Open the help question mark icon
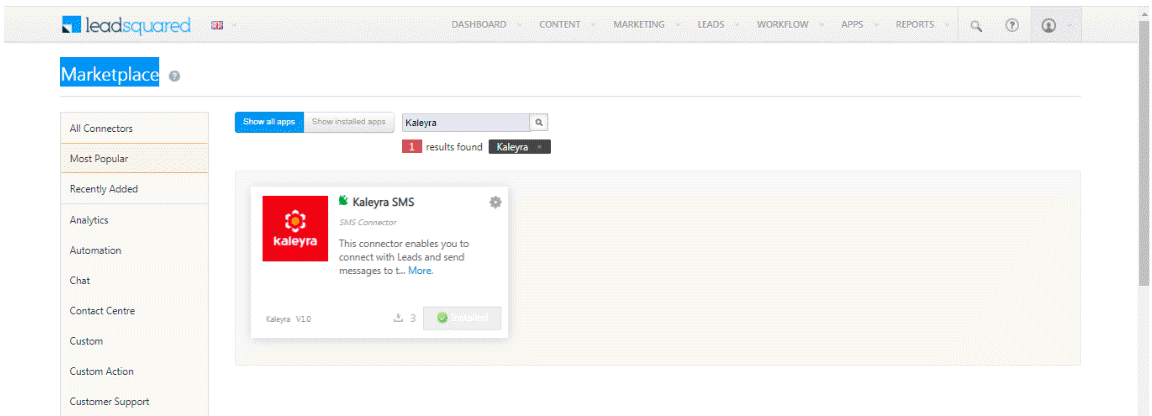The height and width of the screenshot is (416, 1152). (x=1012, y=25)
